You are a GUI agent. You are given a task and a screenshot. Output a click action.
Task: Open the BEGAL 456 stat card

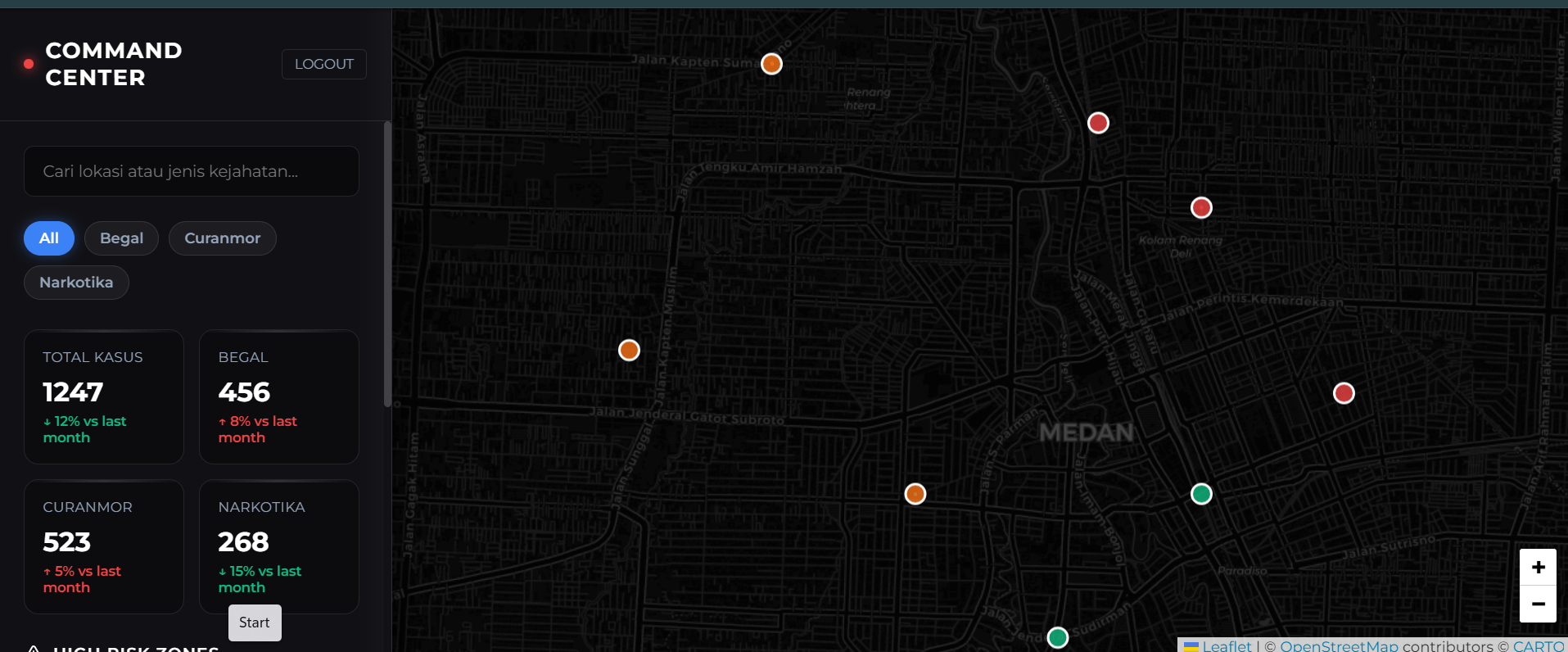coord(279,397)
